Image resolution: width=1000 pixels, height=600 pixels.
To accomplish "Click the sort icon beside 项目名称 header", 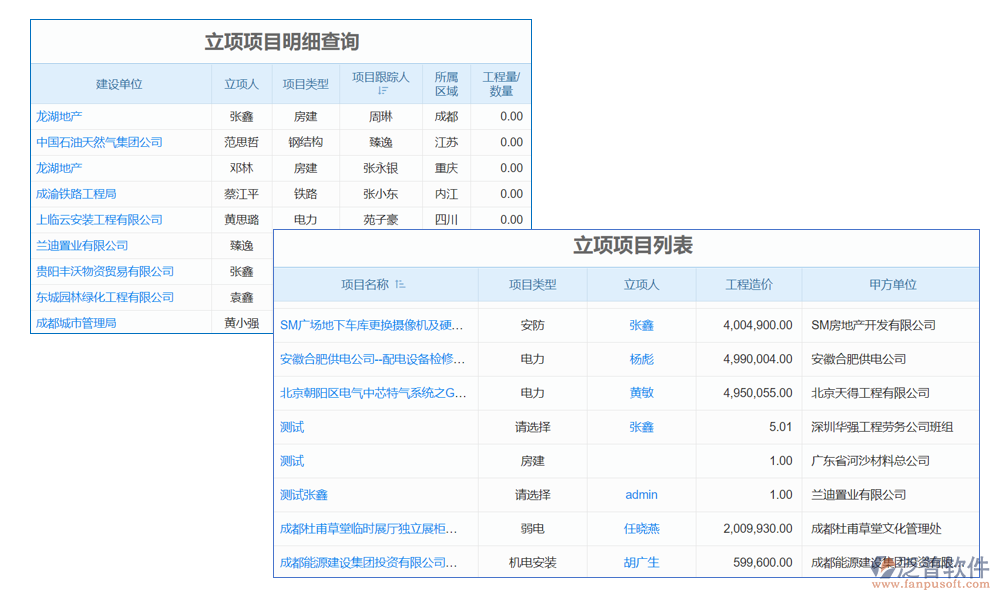I will coord(401,285).
